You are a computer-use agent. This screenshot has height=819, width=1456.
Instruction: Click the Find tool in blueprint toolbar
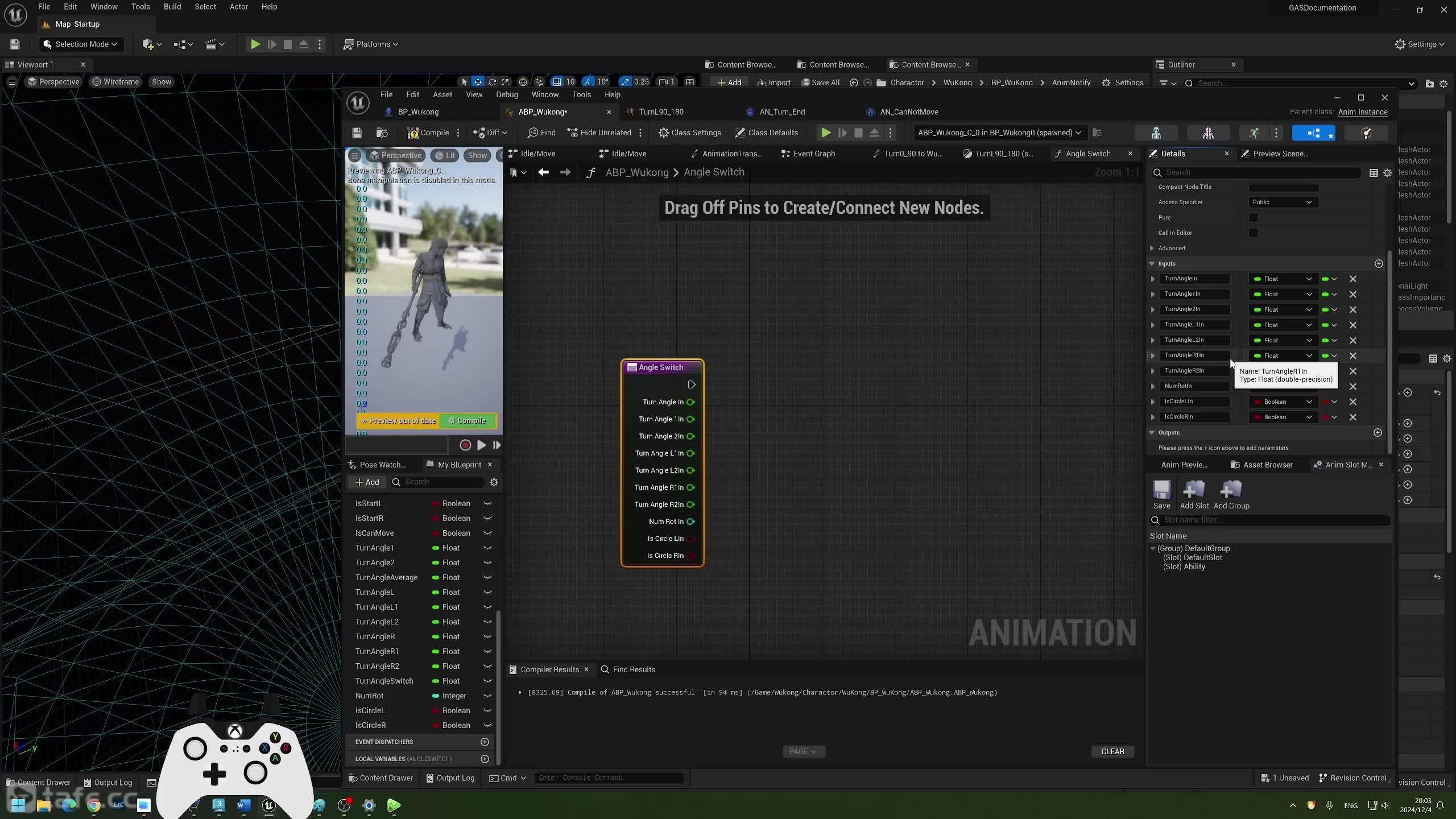coord(541,133)
